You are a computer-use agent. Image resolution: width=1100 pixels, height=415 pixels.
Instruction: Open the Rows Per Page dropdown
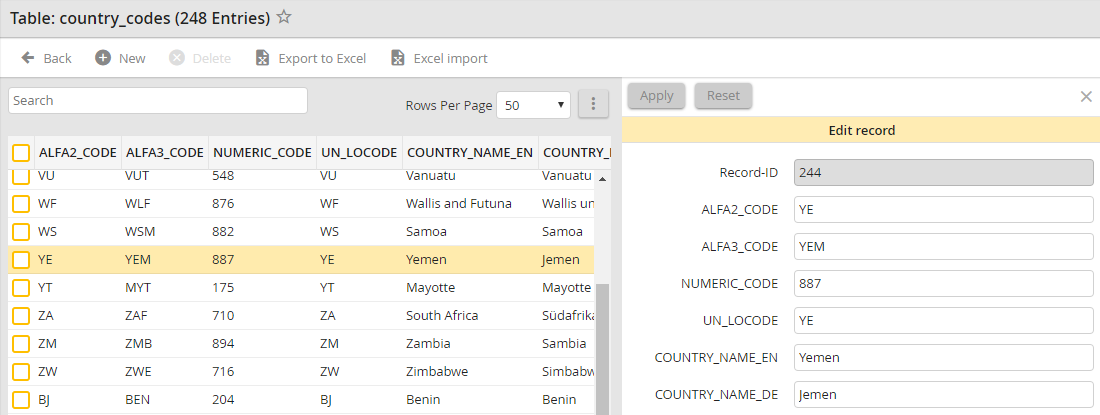pyautogui.click(x=534, y=105)
